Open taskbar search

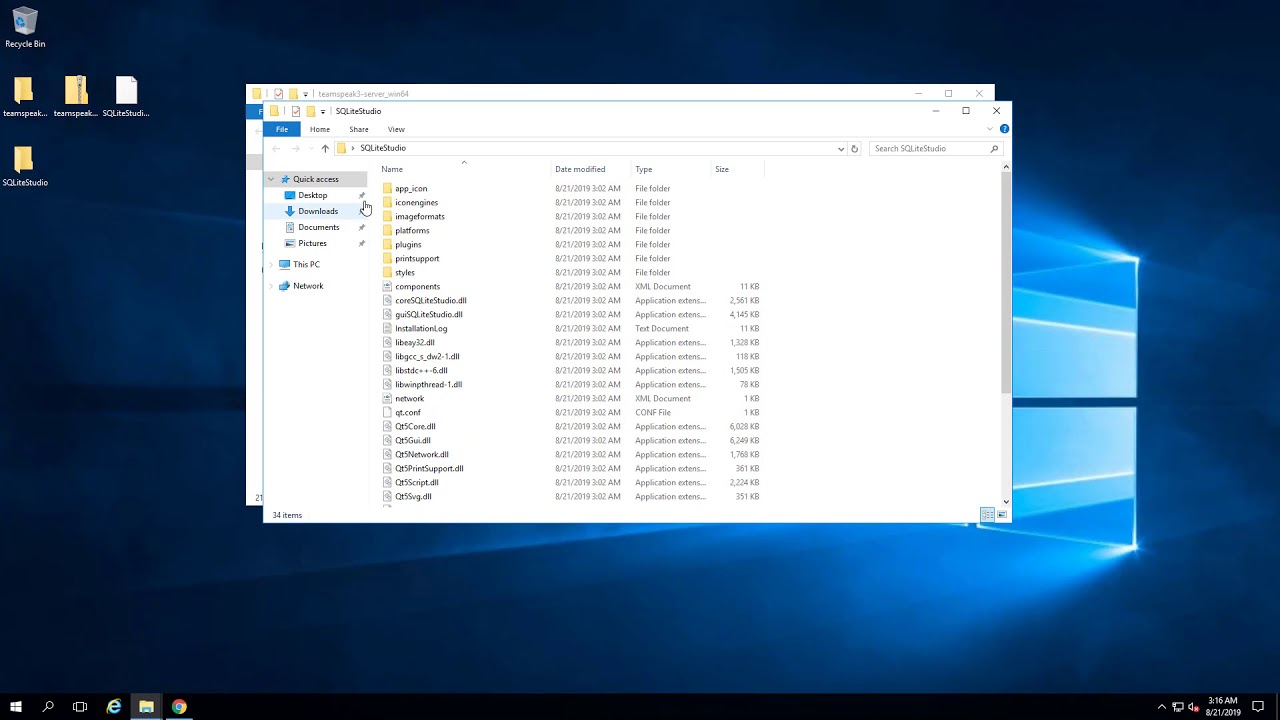[48, 706]
